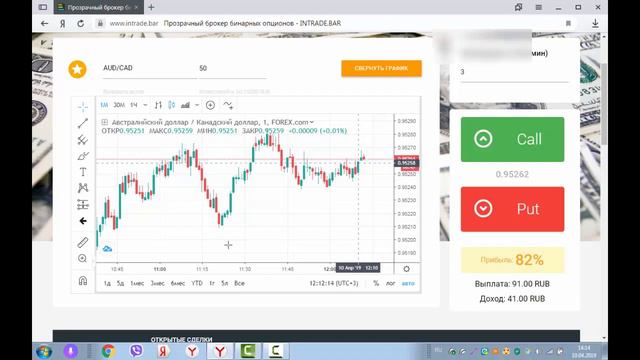Screen dimensions: 640x360
Task: Open the chart style dropdown arrow
Action: click(197, 105)
